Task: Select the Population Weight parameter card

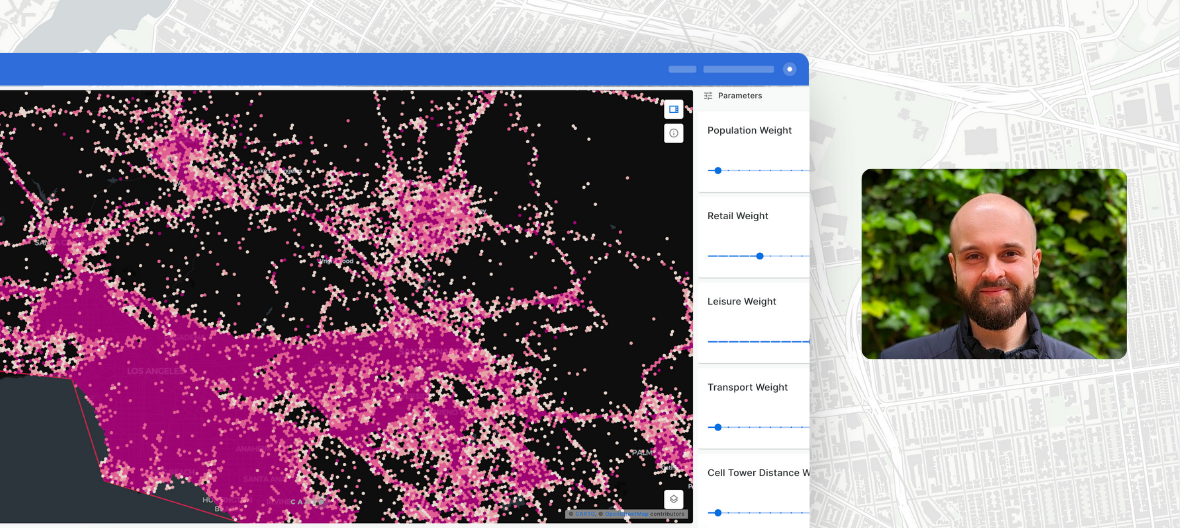Action: (752, 150)
